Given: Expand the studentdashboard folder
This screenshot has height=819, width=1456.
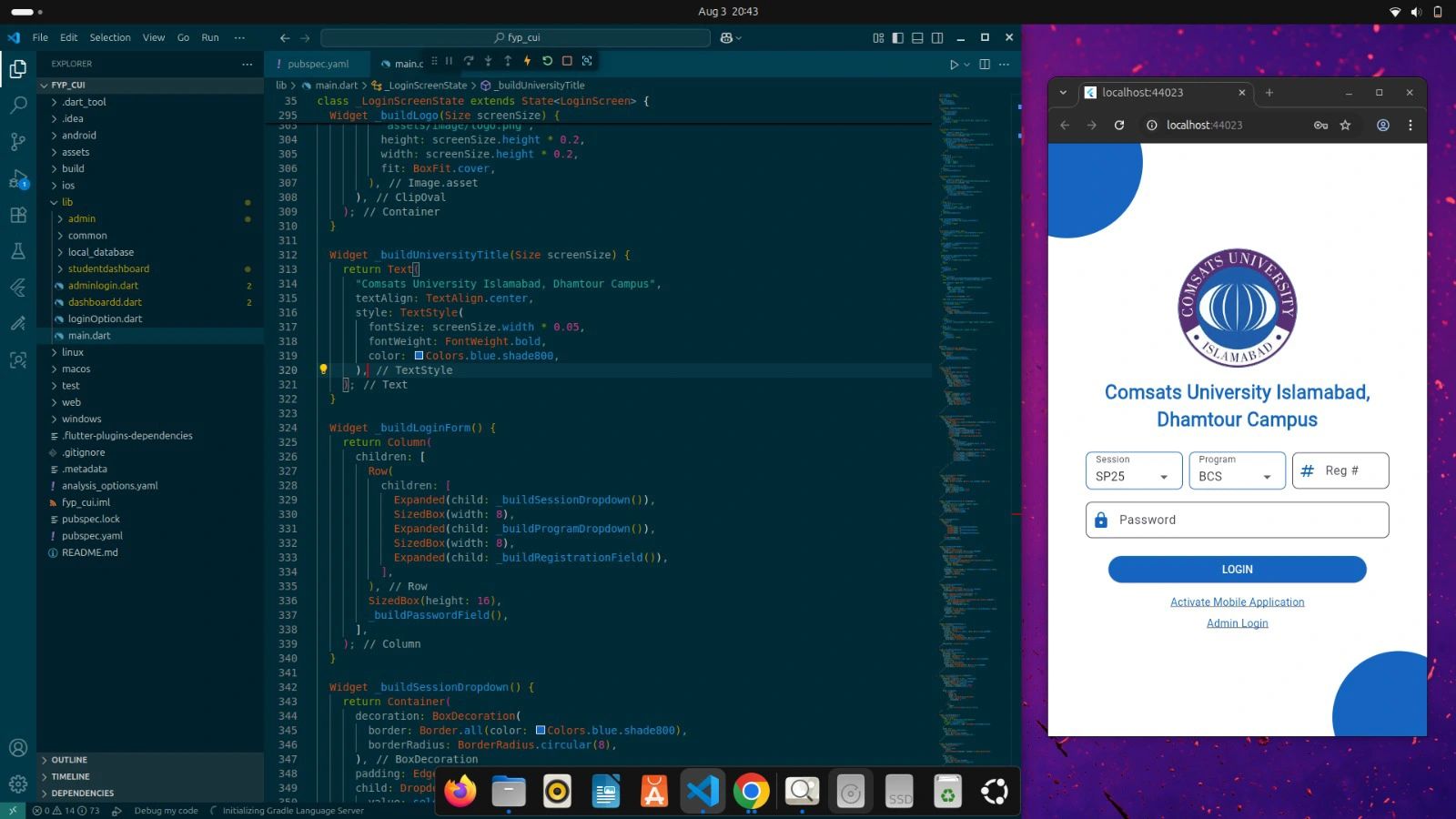Looking at the screenshot, I should [x=109, y=268].
